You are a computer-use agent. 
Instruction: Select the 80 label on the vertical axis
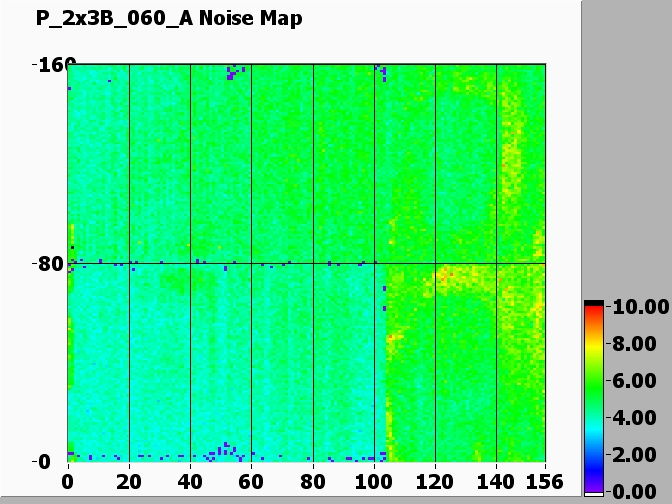click(51, 264)
